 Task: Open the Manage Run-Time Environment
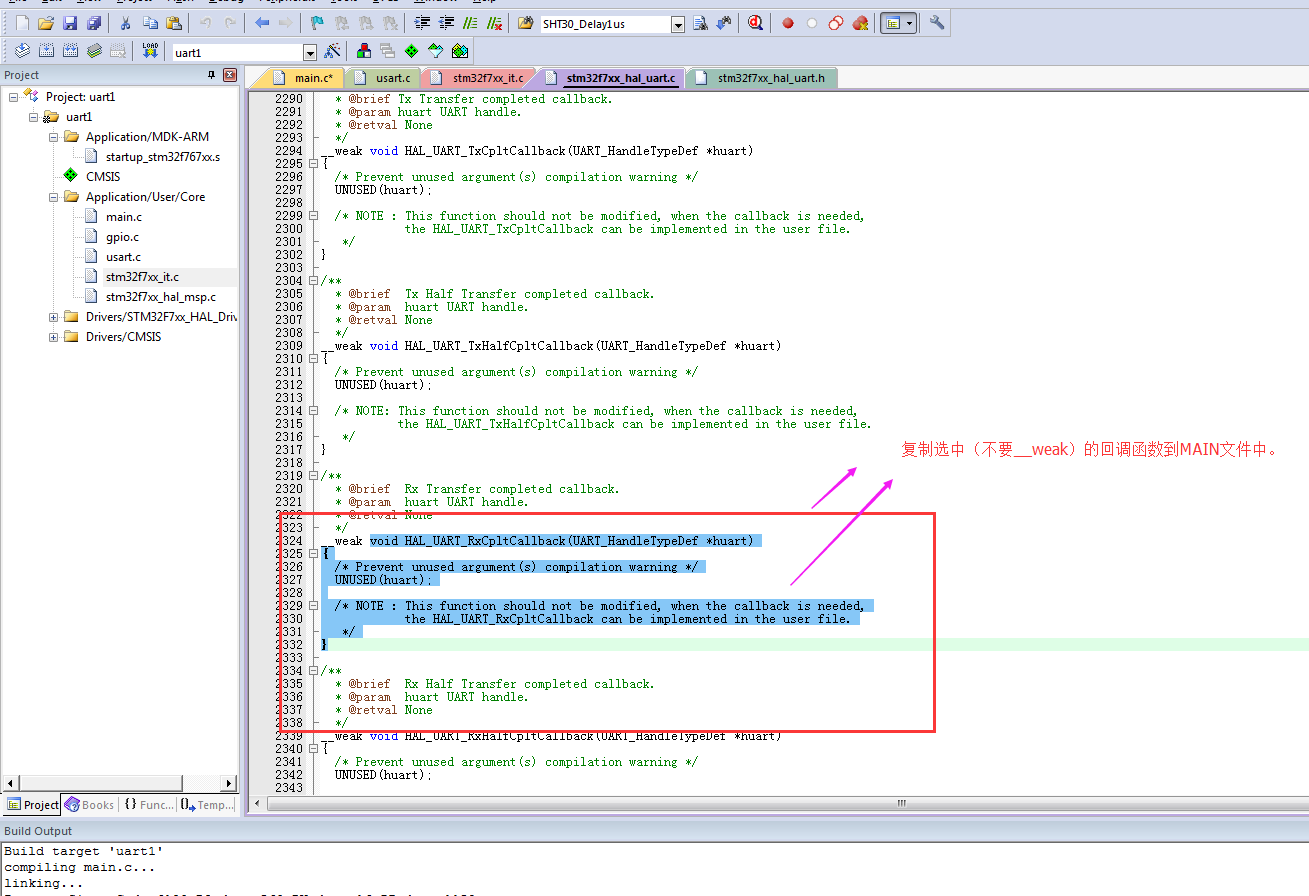(x=410, y=51)
